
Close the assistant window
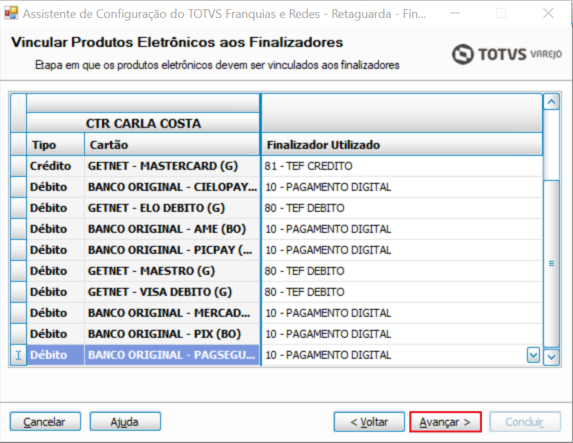(x=548, y=14)
